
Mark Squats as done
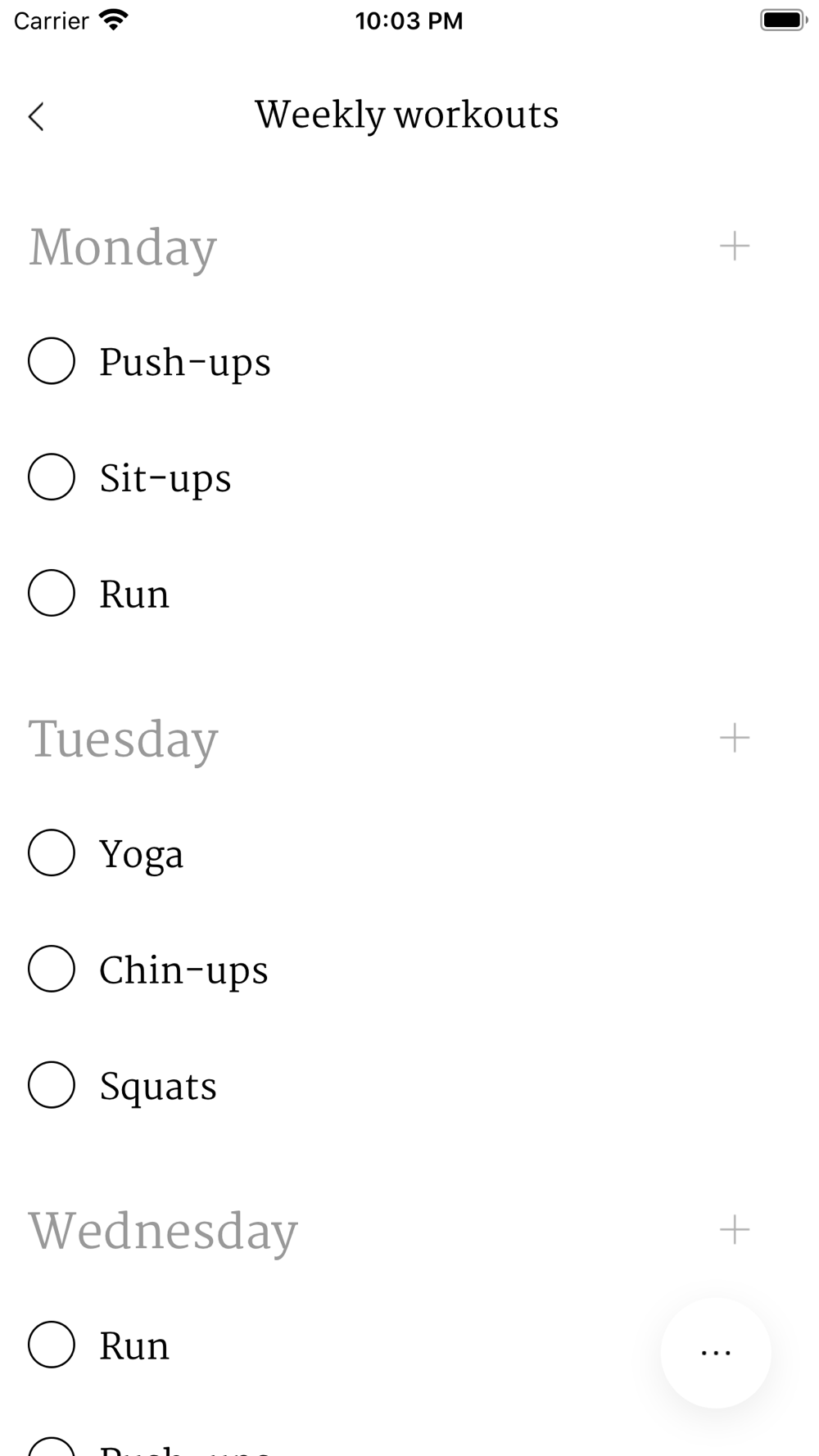pos(52,1085)
